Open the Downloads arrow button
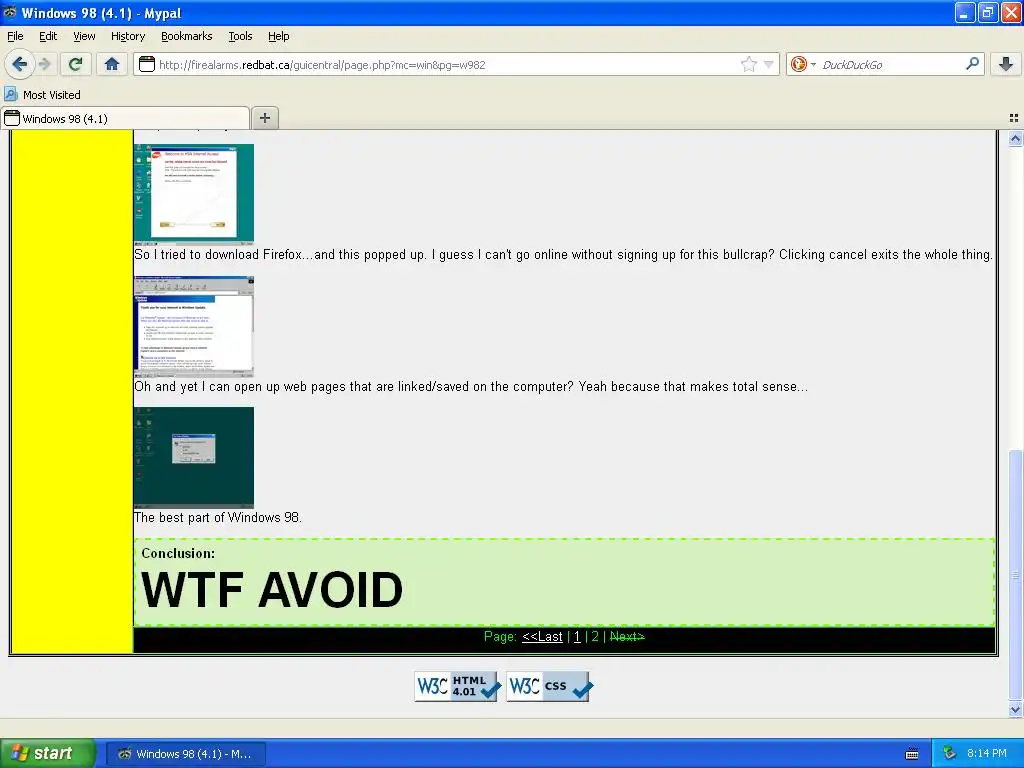The width and height of the screenshot is (1024, 768). click(1006, 64)
